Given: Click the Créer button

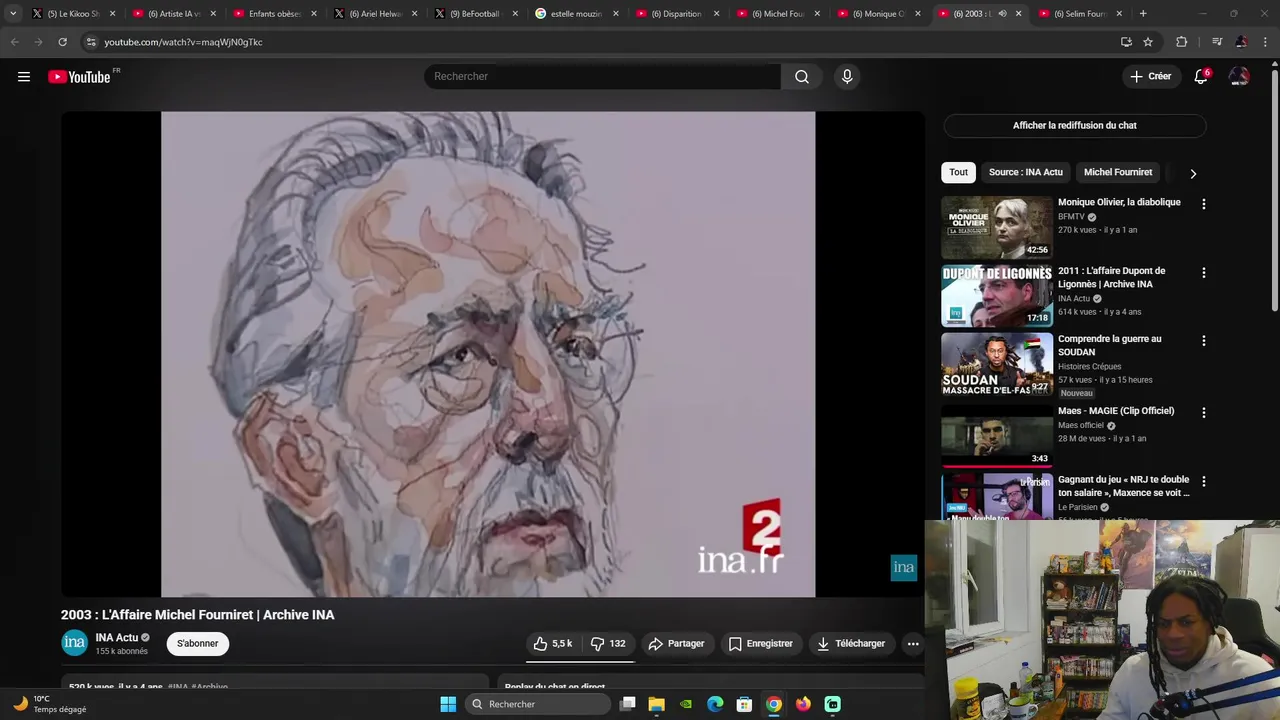Looking at the screenshot, I should pos(1150,77).
